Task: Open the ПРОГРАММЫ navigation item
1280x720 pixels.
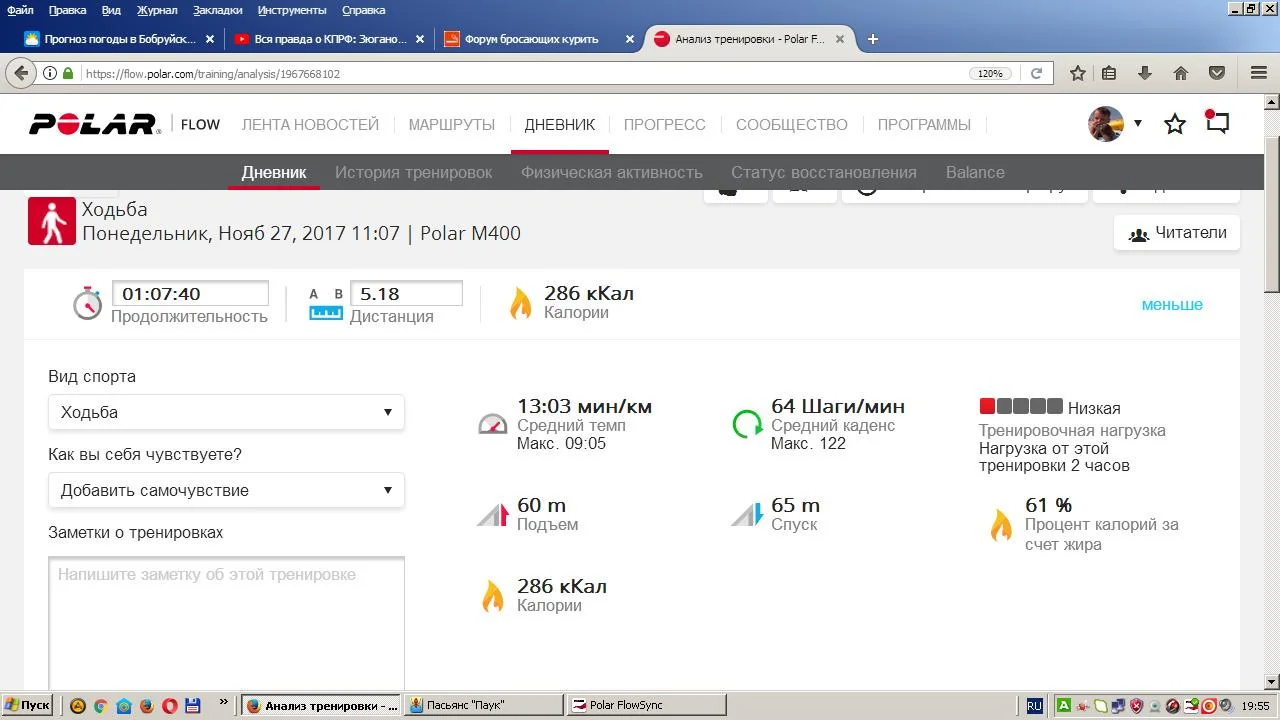Action: pyautogui.click(x=924, y=125)
